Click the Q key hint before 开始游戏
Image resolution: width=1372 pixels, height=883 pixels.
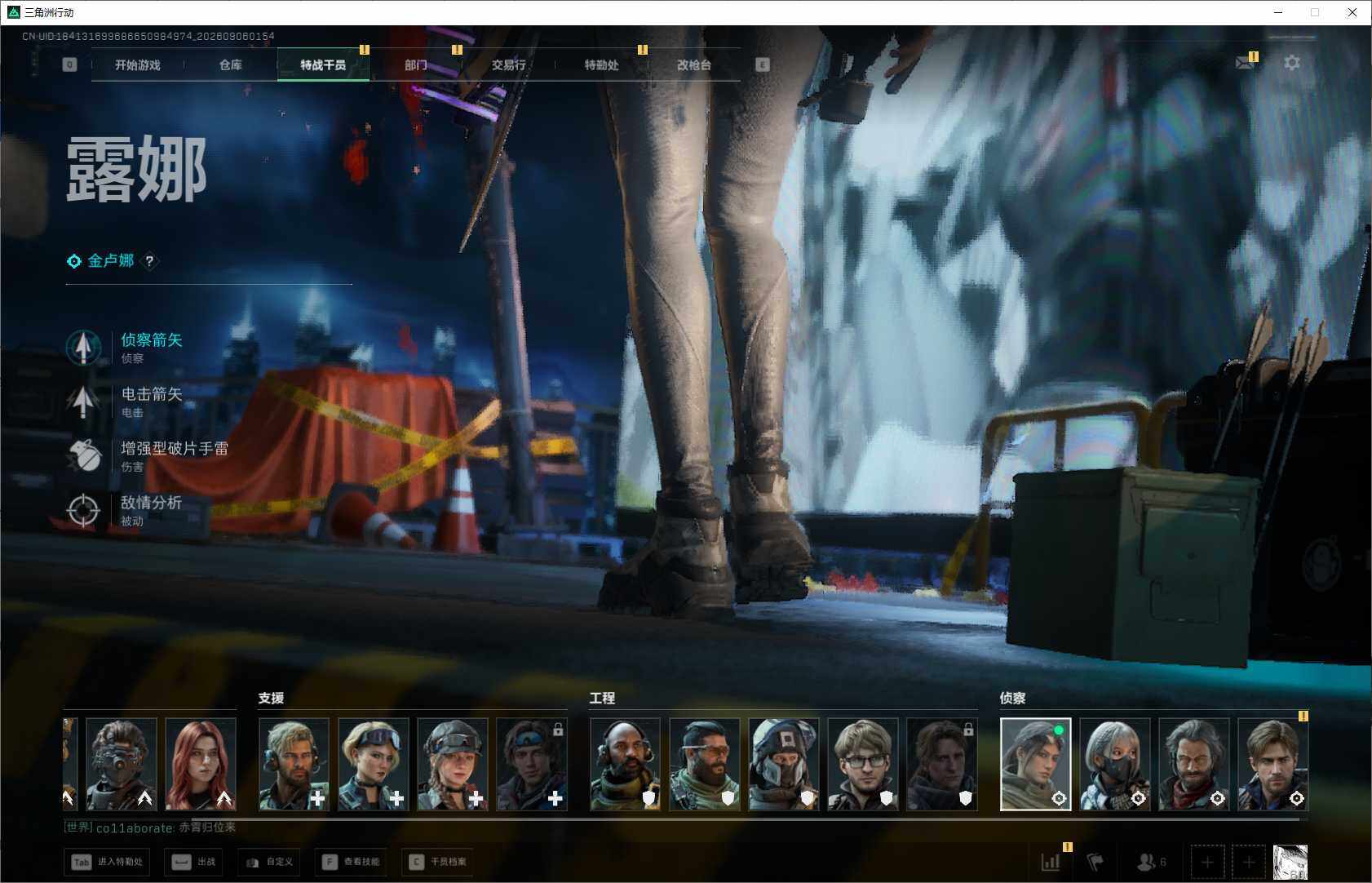pos(69,64)
